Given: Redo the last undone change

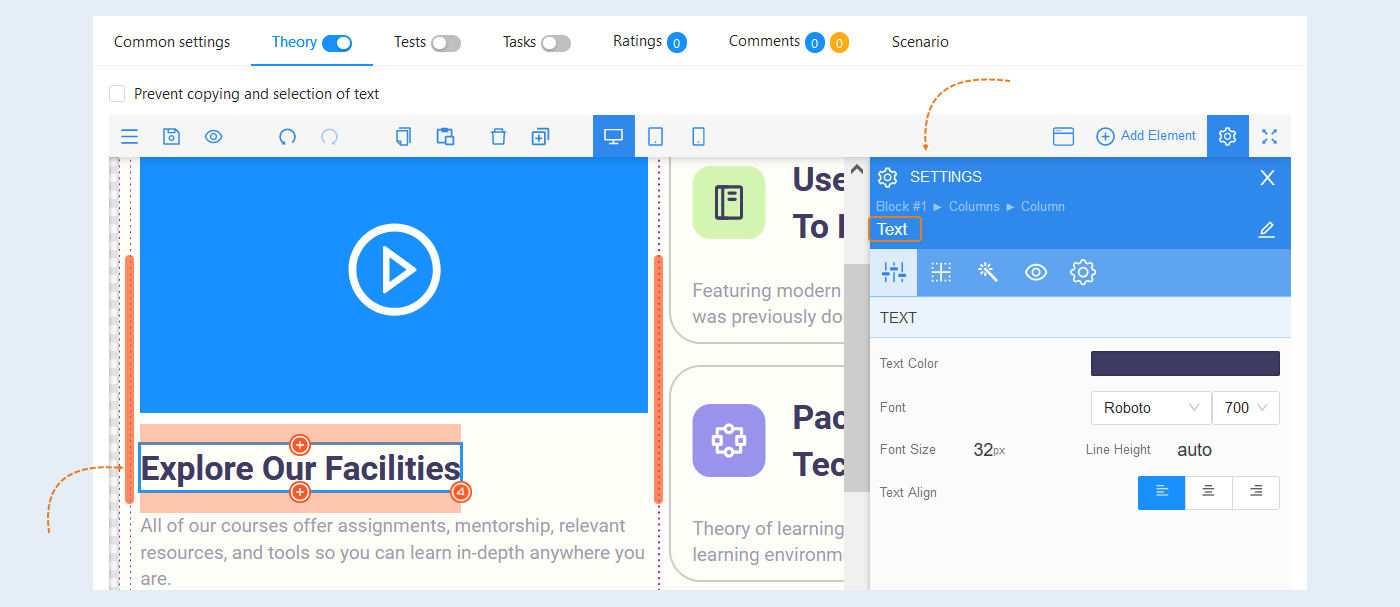Looking at the screenshot, I should coord(329,137).
